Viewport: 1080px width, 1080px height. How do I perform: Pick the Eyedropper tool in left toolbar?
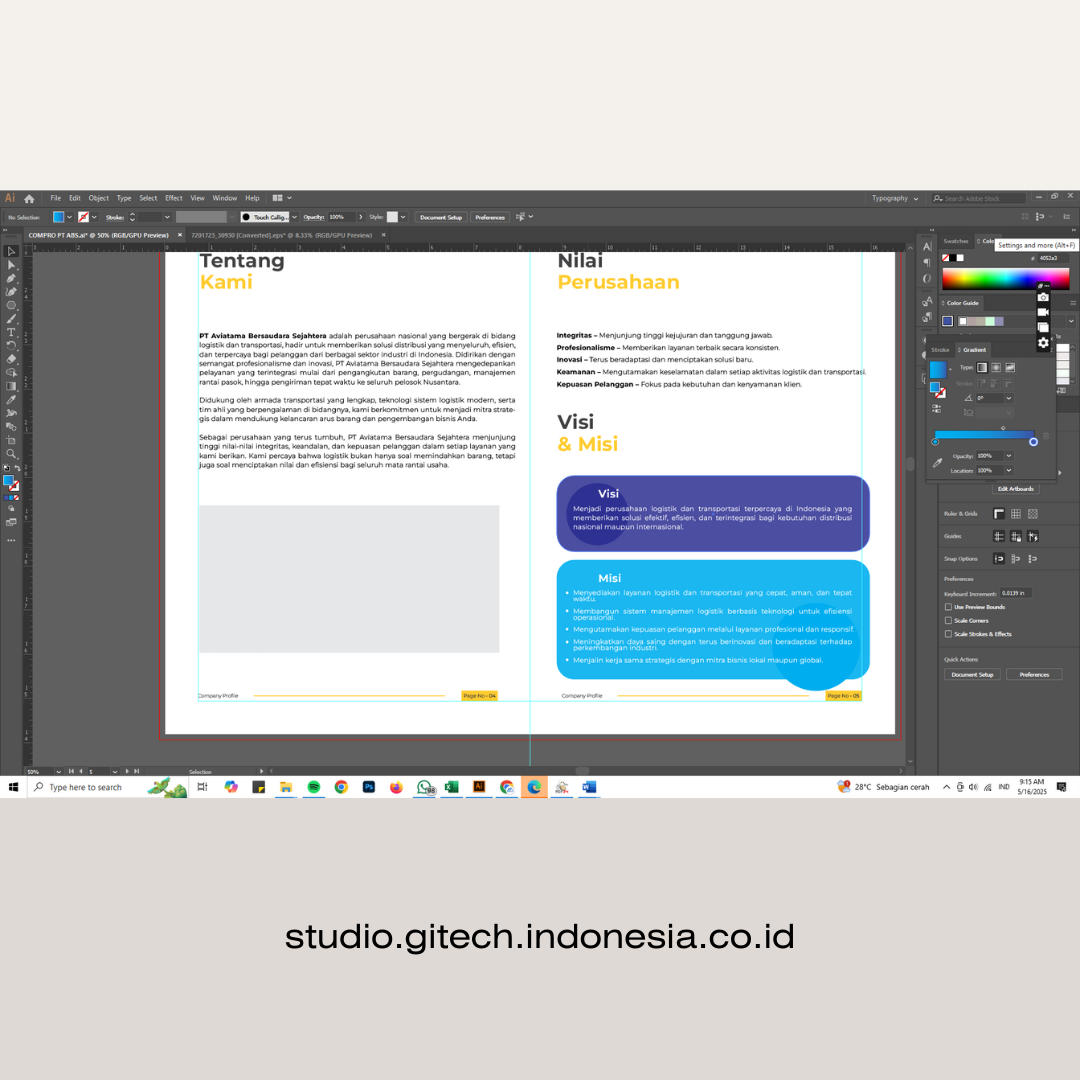click(x=11, y=399)
